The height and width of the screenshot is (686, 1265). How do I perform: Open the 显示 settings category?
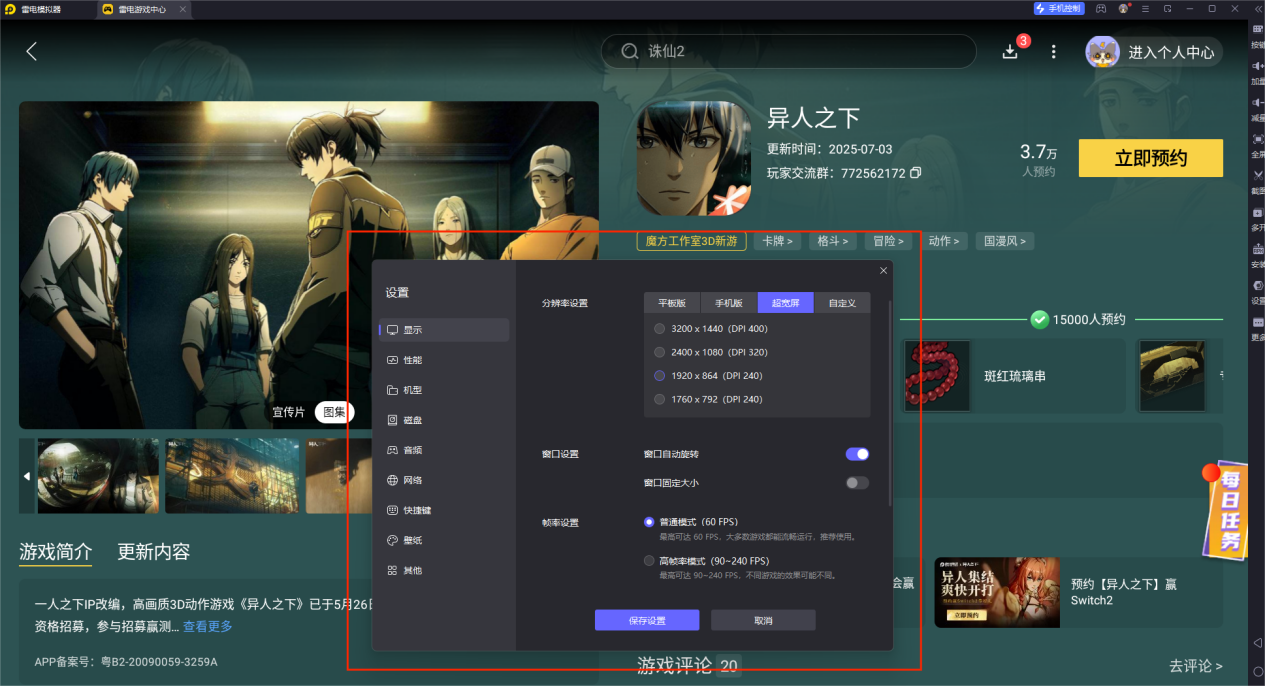(444, 330)
